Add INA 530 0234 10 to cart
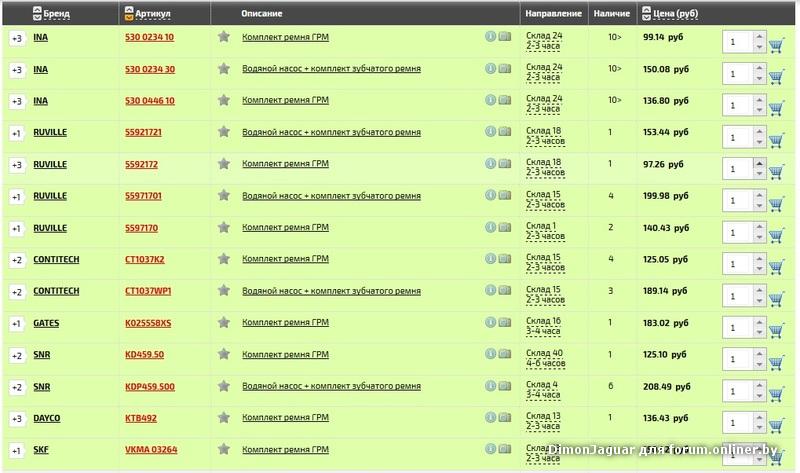This screenshot has width=800, height=473. coord(776,46)
